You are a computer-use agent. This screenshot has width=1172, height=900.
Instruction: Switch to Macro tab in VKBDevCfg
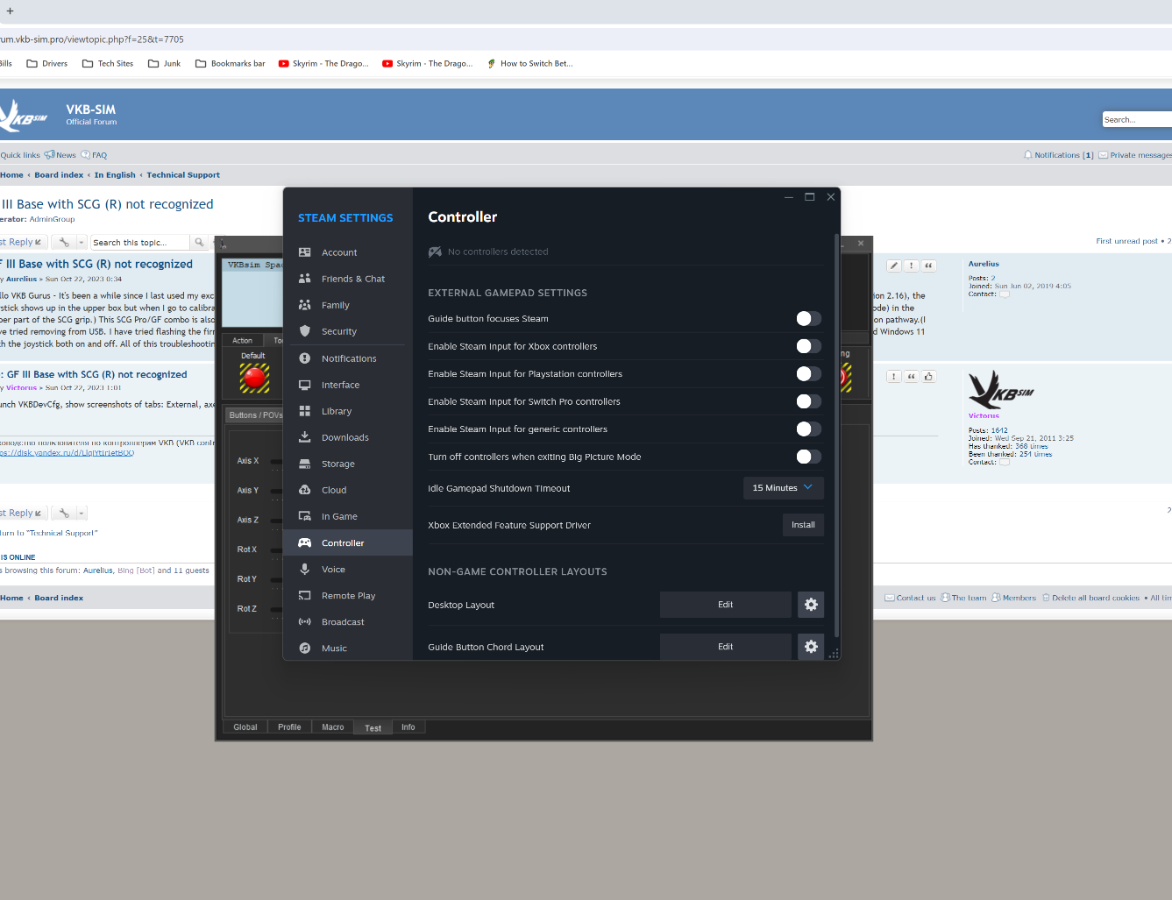(333, 727)
